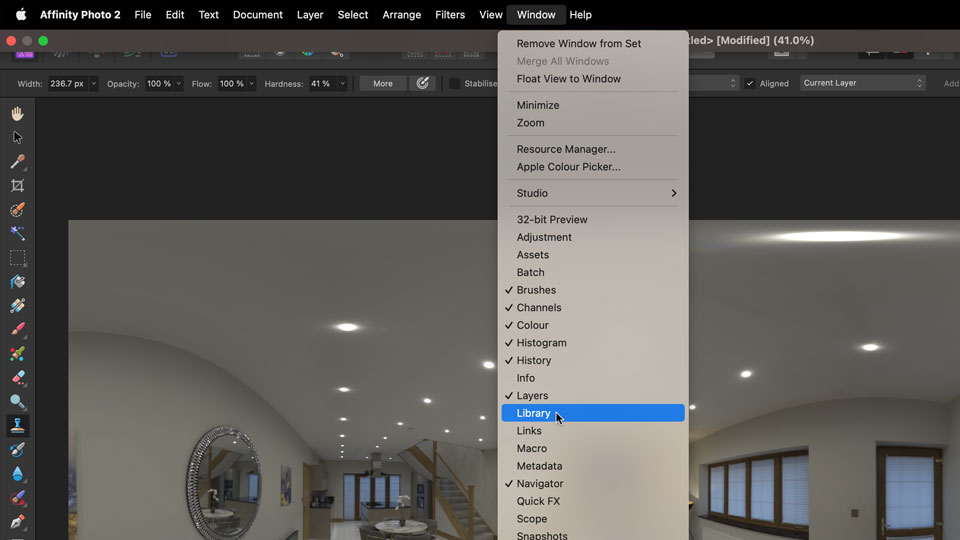Image resolution: width=960 pixels, height=540 pixels.
Task: Click the Flow percentage field
Action: (232, 83)
